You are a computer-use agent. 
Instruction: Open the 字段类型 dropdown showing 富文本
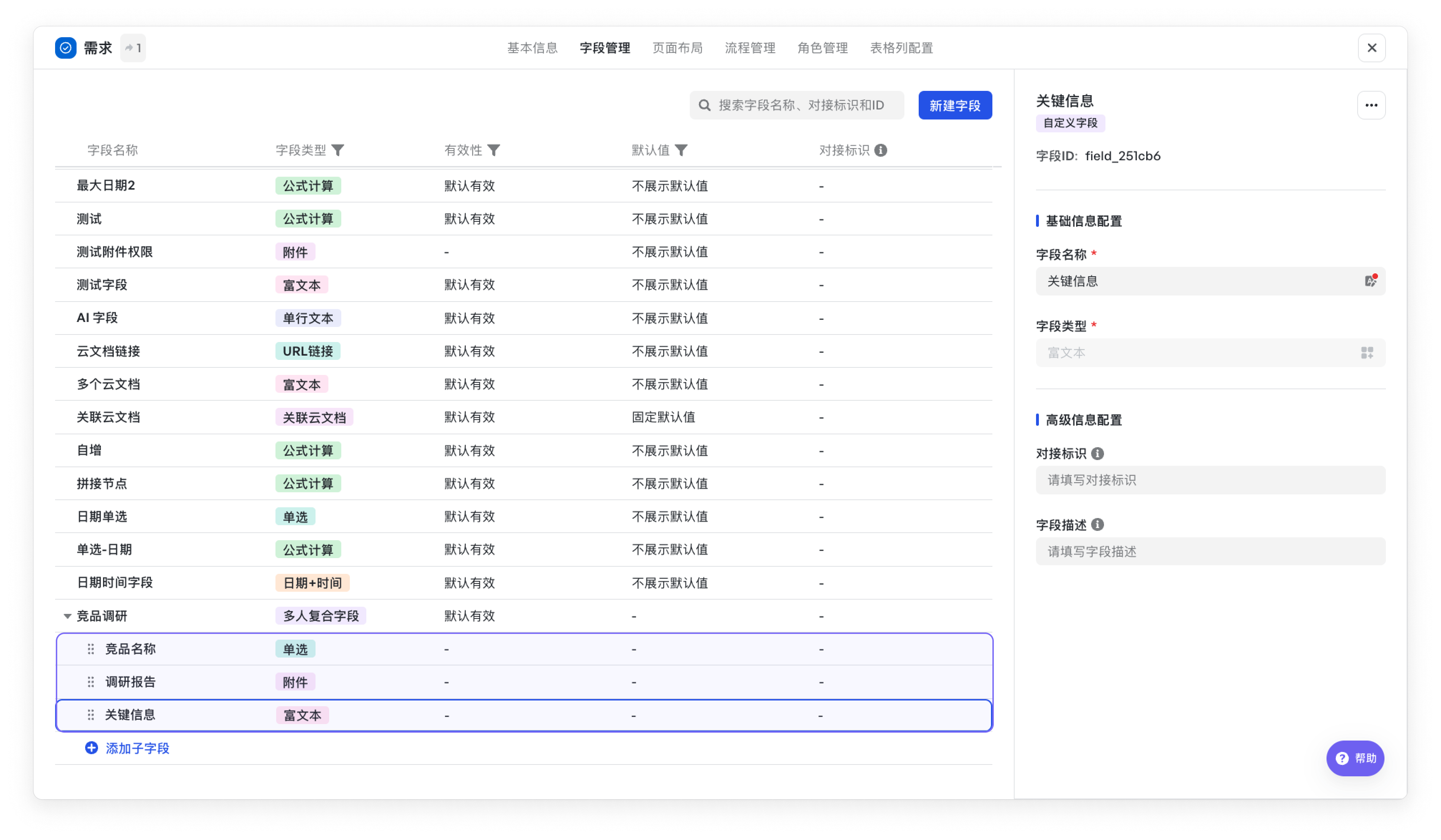pyautogui.click(x=1210, y=353)
